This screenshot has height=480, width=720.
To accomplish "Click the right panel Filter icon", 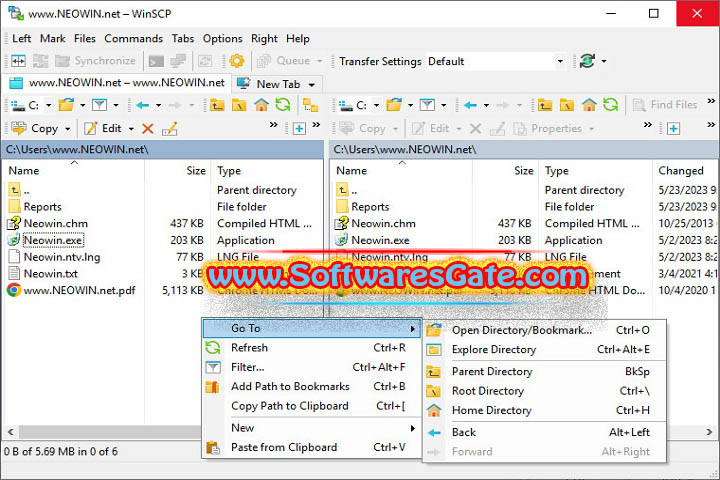I will [x=427, y=105].
